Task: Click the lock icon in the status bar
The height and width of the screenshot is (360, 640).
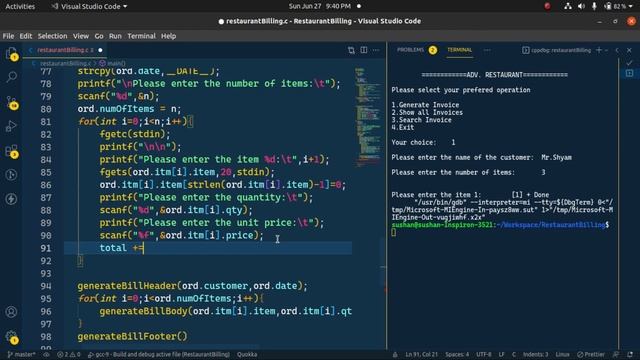Action: [395, 354]
